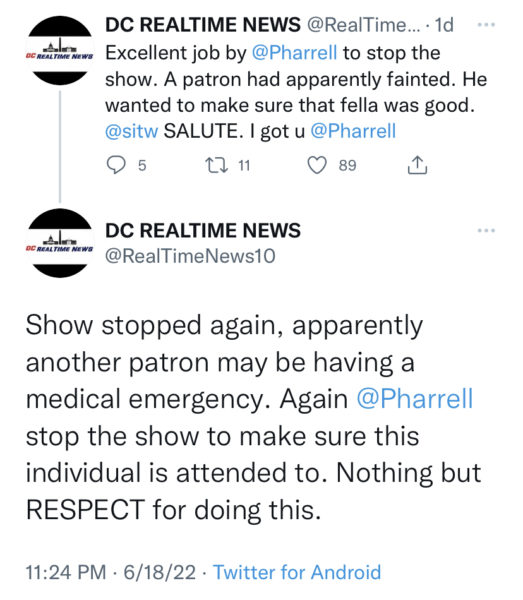Open the three-dot menu on the second tweet
Image resolution: width=523 pixels, height=600 pixels.
click(487, 230)
